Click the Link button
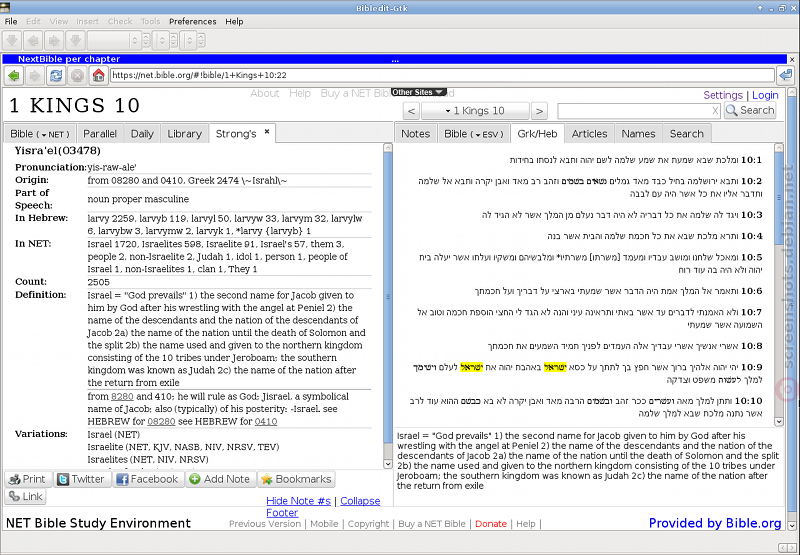800x555 pixels. [x=26, y=496]
